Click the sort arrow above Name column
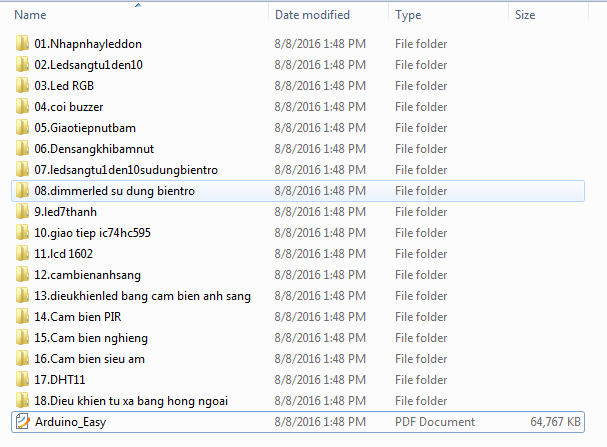Image resolution: width=607 pixels, height=447 pixels. [138, 5]
